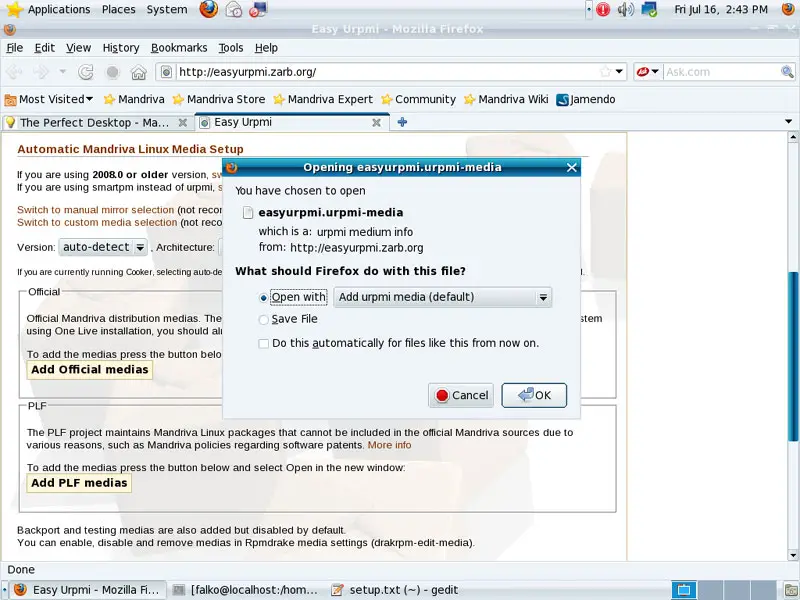Open the search engine selector dropdown
Image resolution: width=800 pixels, height=600 pixels.
tap(648, 72)
